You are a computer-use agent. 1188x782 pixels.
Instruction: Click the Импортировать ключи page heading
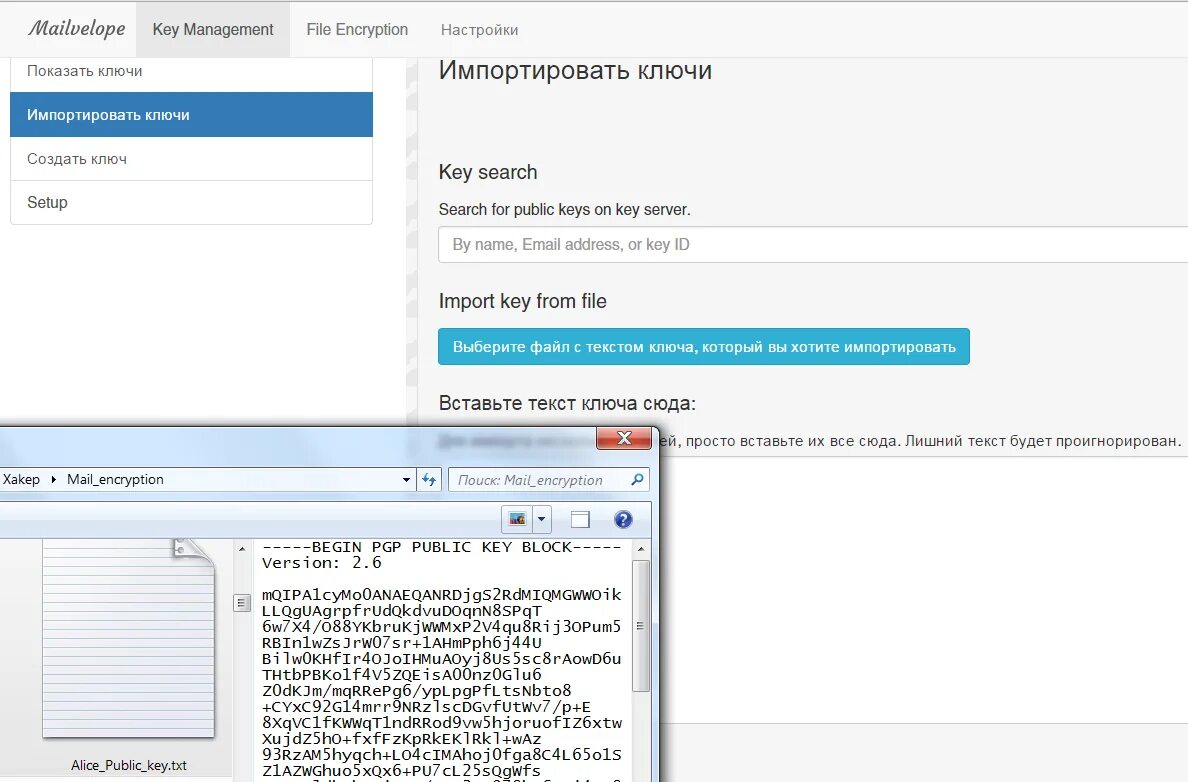pyautogui.click(x=575, y=70)
